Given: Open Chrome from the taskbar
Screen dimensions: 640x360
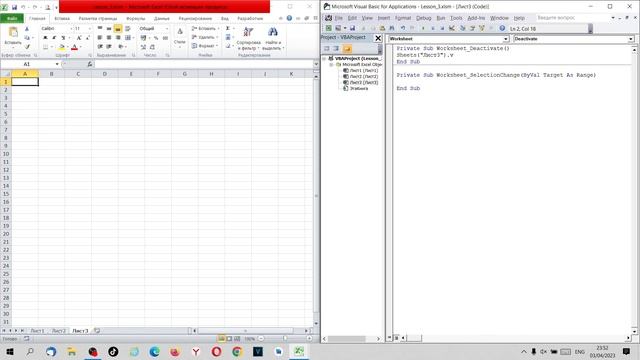Looking at the screenshot, I should [x=237, y=351].
